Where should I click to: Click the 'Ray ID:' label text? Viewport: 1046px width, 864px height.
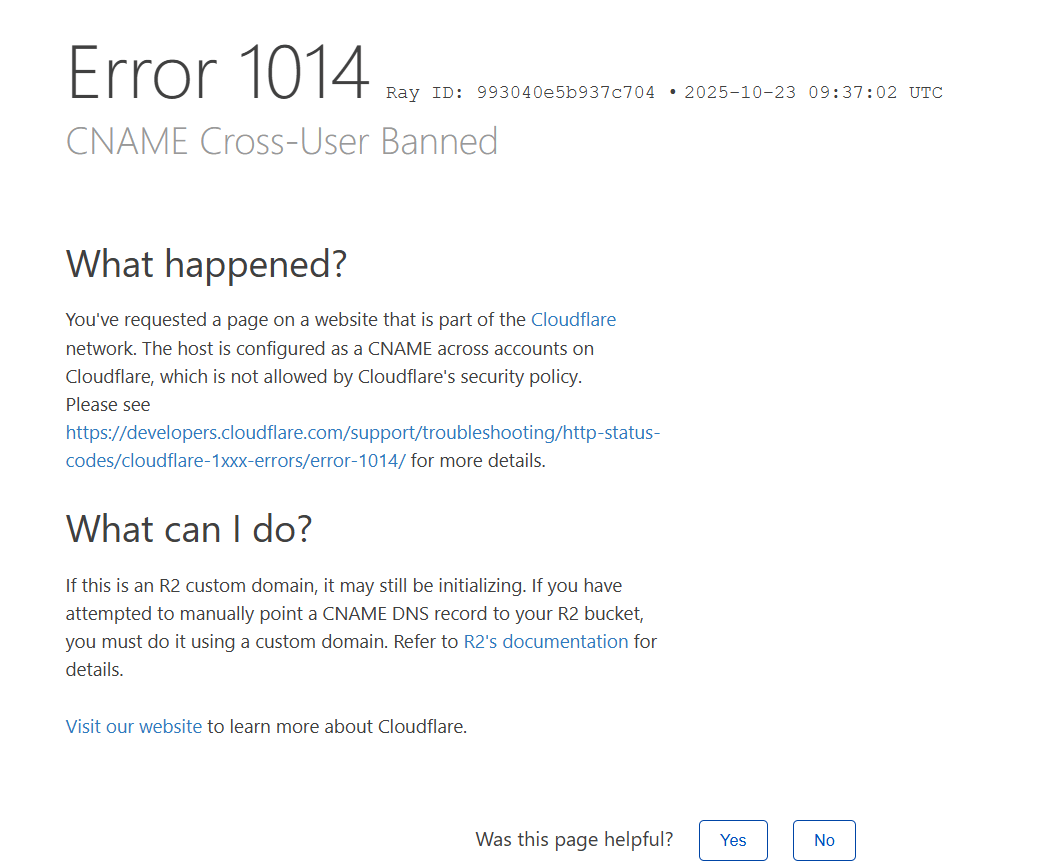point(426,93)
